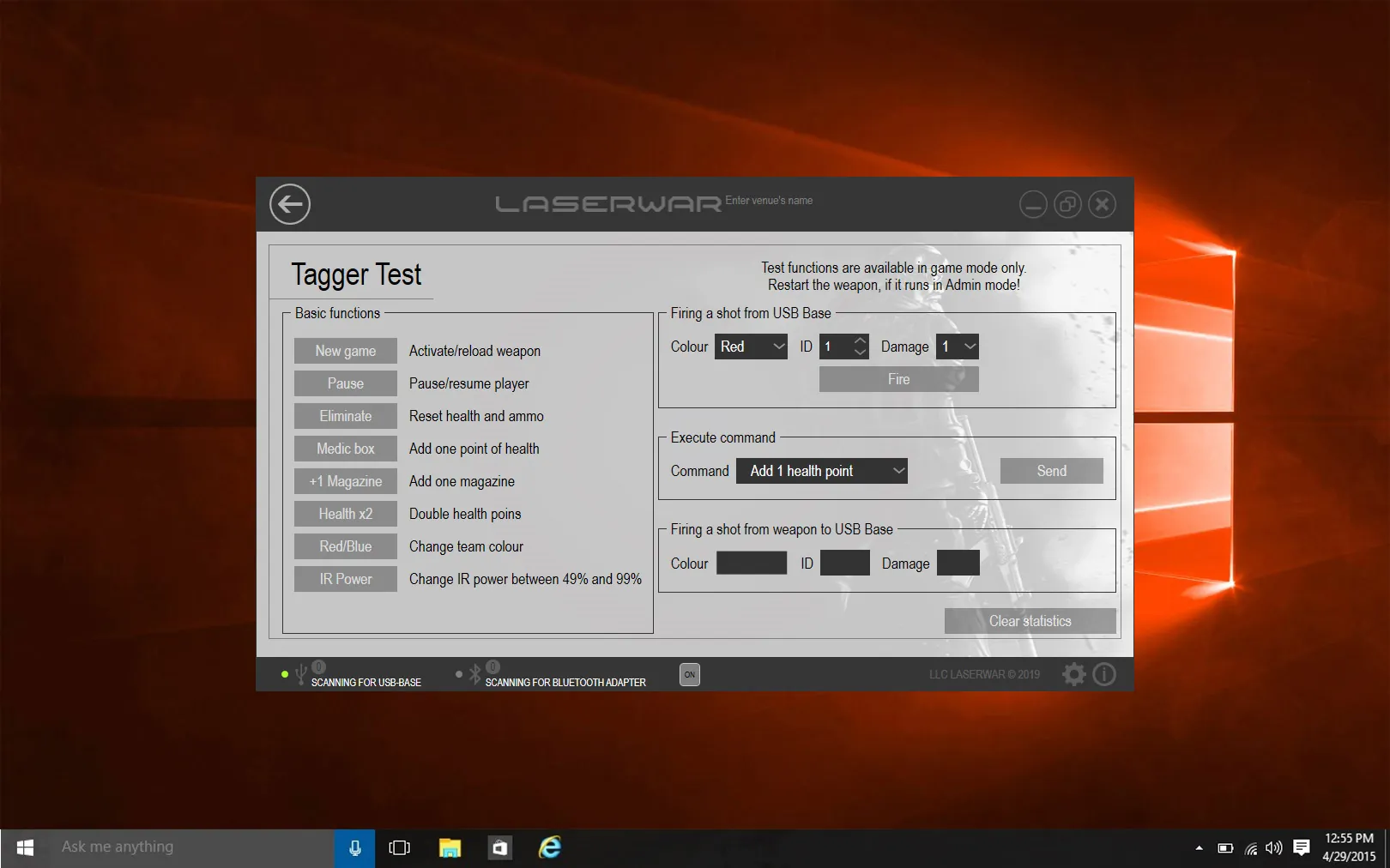Click the received Colour display box
This screenshot has height=868, width=1390.
coord(752,563)
